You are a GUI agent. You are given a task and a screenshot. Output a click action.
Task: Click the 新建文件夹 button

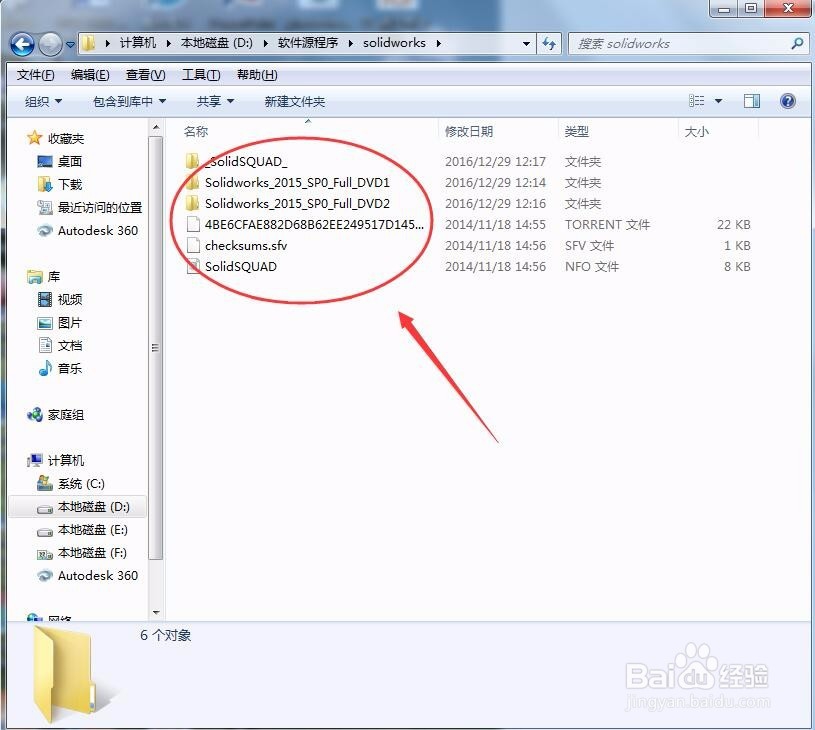(x=294, y=101)
